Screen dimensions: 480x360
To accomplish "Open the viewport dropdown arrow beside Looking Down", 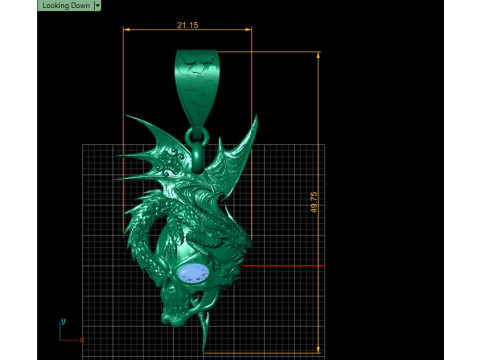I will (98, 5).
